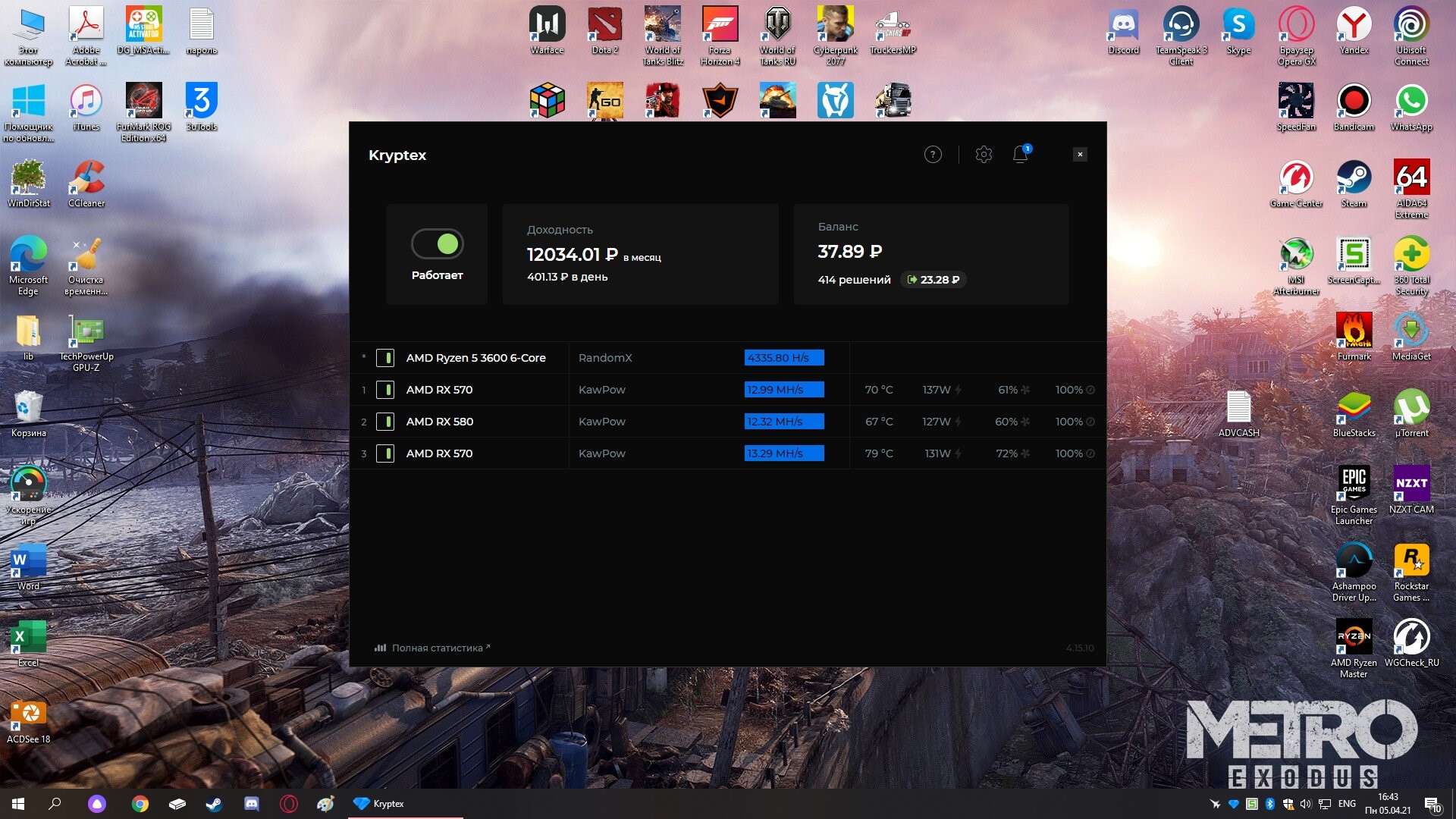Switch ENG input language in tray
The image size is (1456, 819).
[x=1347, y=804]
